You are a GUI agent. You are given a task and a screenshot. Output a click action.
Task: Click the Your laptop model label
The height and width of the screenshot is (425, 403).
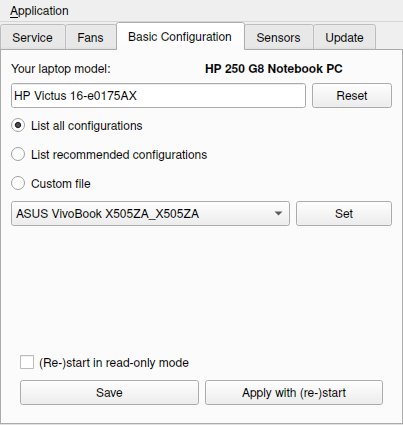[61, 69]
